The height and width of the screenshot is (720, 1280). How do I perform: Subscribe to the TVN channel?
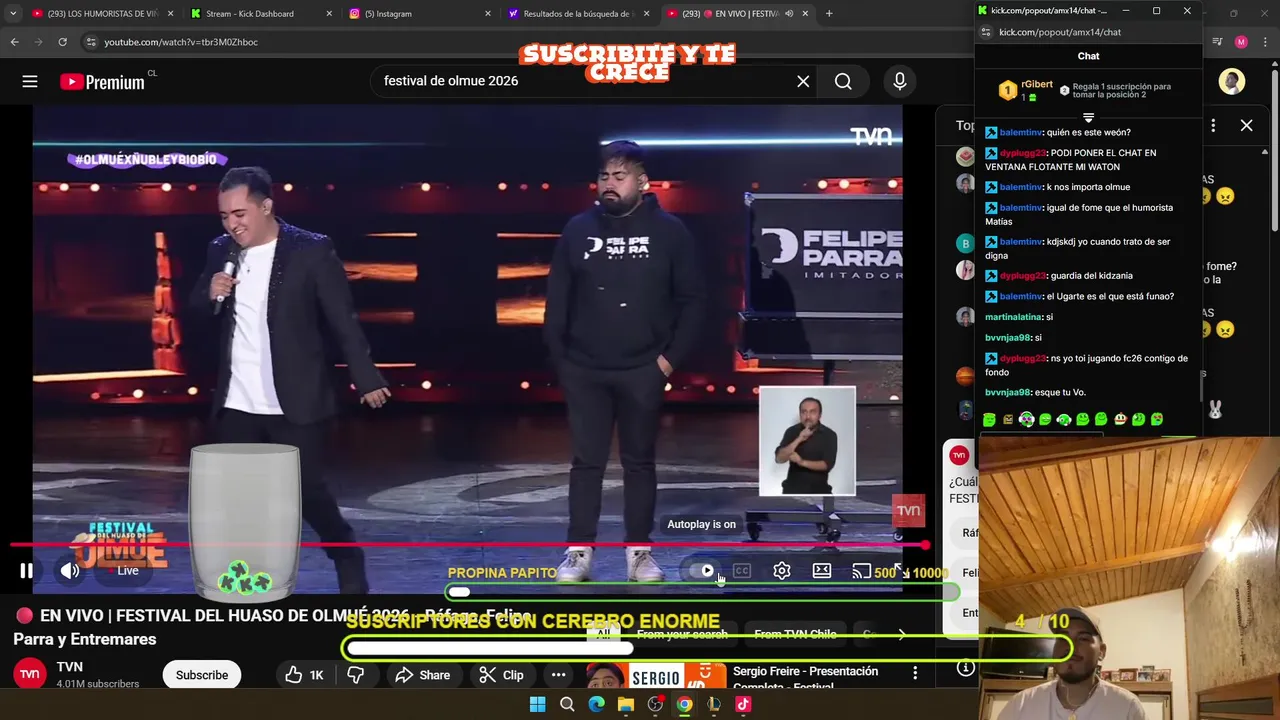coord(202,675)
